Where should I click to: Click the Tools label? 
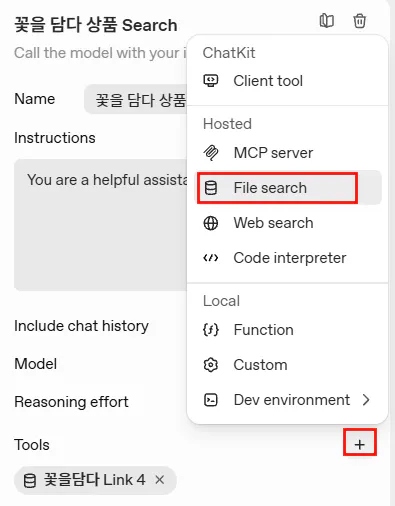[x=32, y=445]
